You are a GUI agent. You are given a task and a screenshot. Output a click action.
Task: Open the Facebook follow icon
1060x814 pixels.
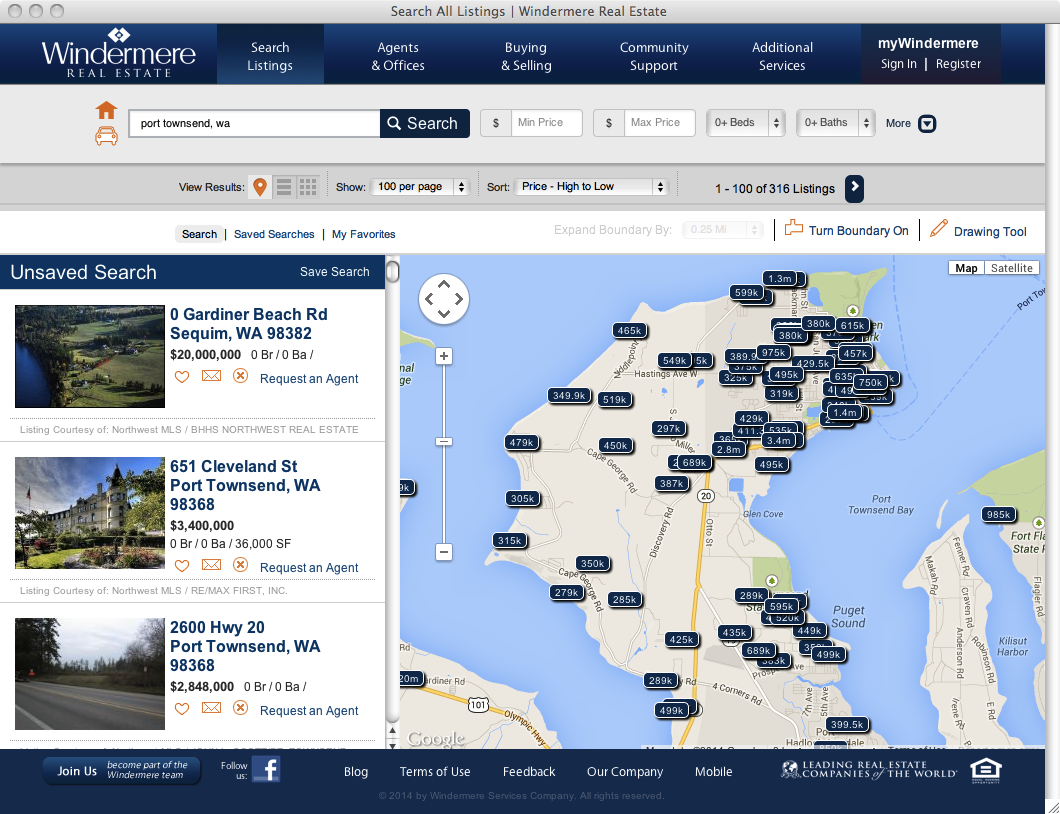266,769
